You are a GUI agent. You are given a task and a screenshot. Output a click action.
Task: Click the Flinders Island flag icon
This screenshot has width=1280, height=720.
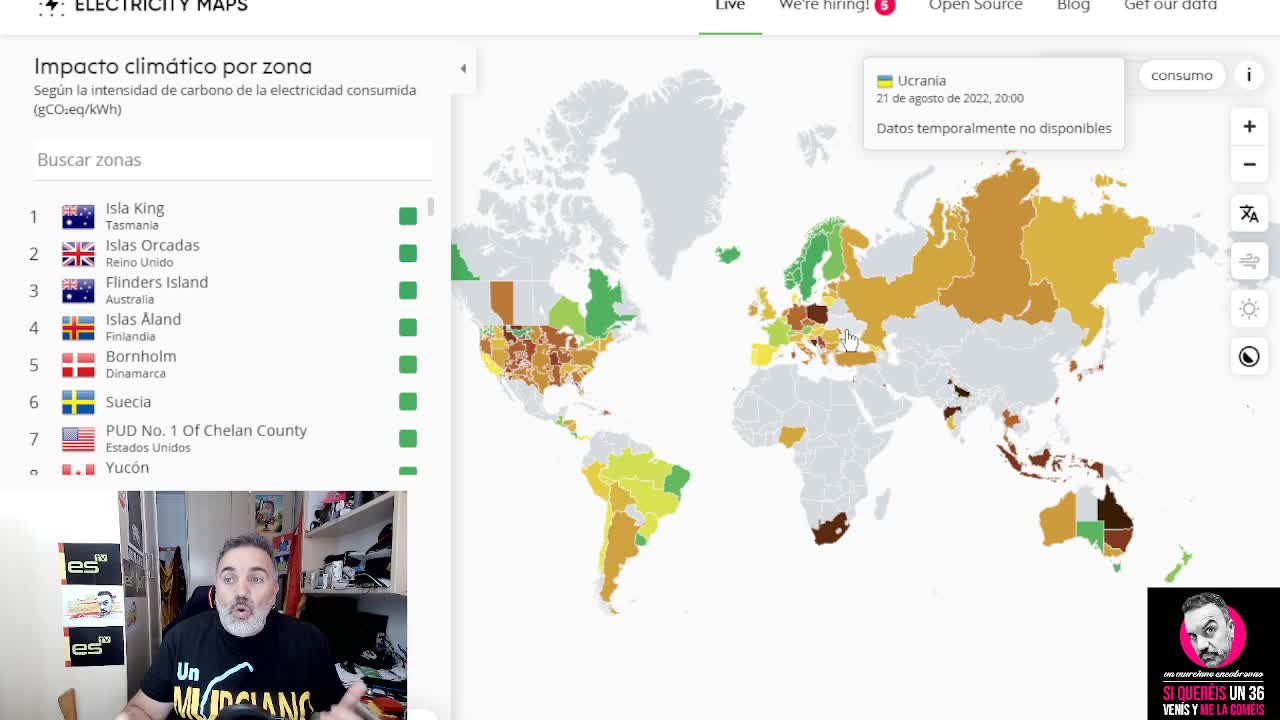click(x=78, y=290)
